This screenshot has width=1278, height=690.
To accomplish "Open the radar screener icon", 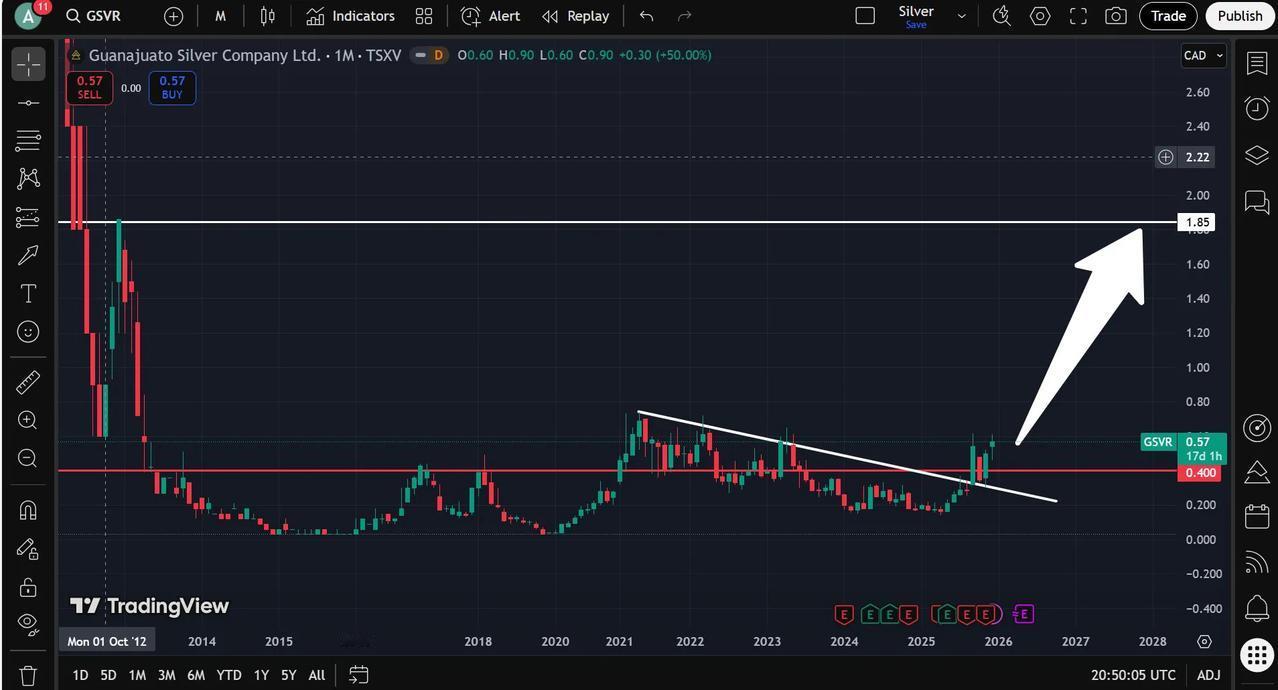I will point(1257,428).
